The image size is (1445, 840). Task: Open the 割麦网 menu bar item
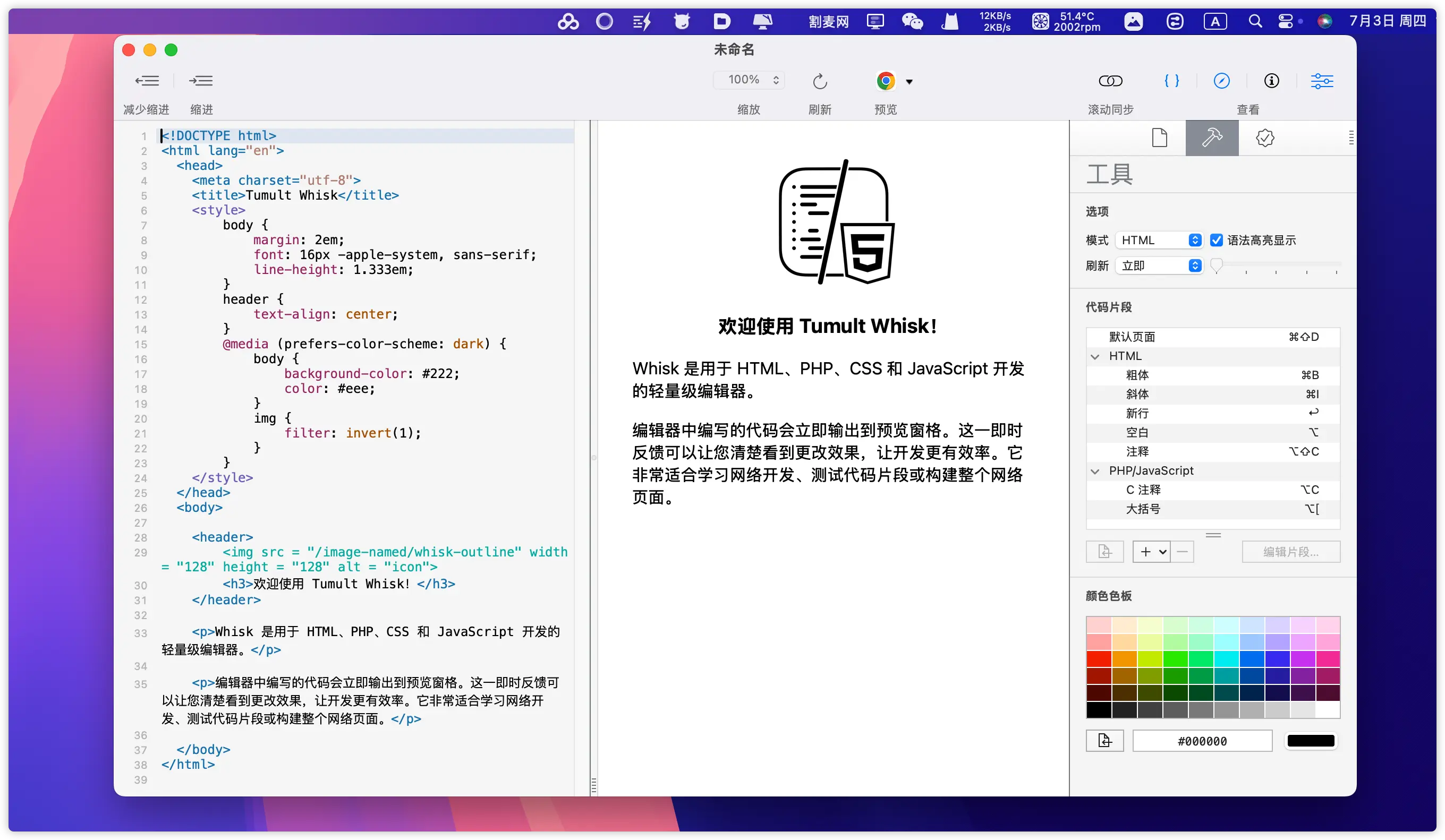828,22
